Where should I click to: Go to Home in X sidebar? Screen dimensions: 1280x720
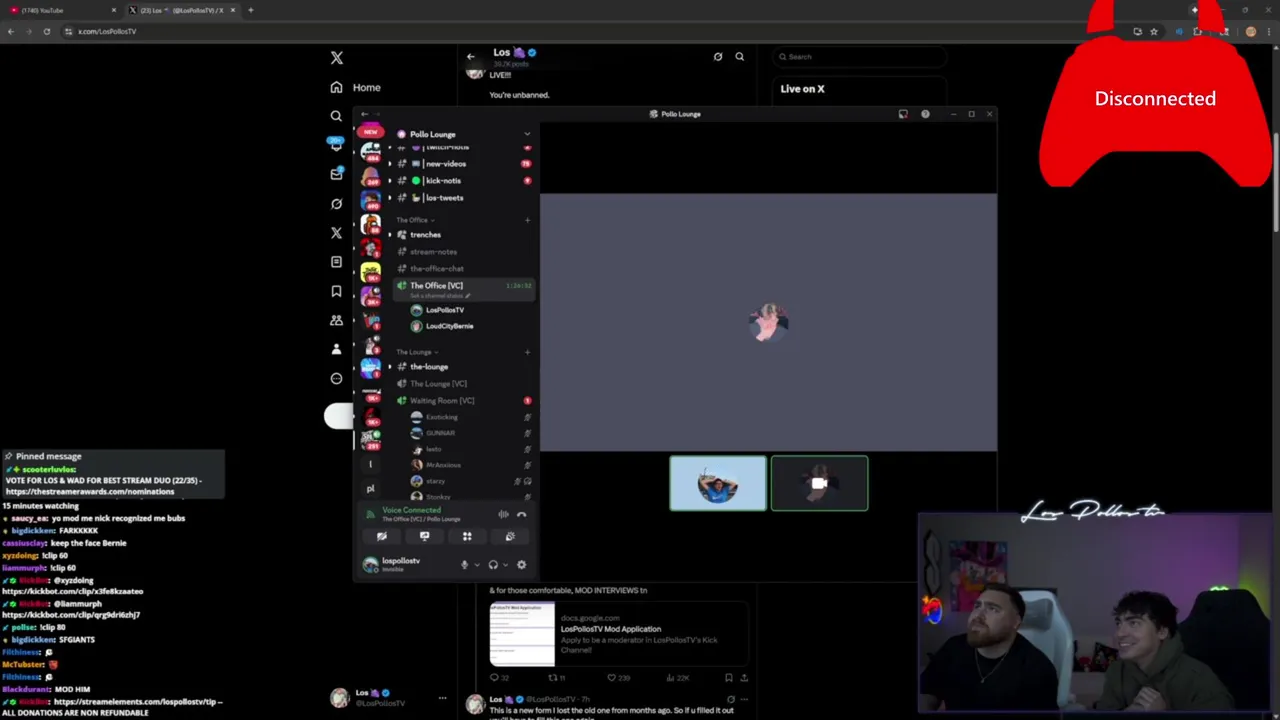point(356,88)
